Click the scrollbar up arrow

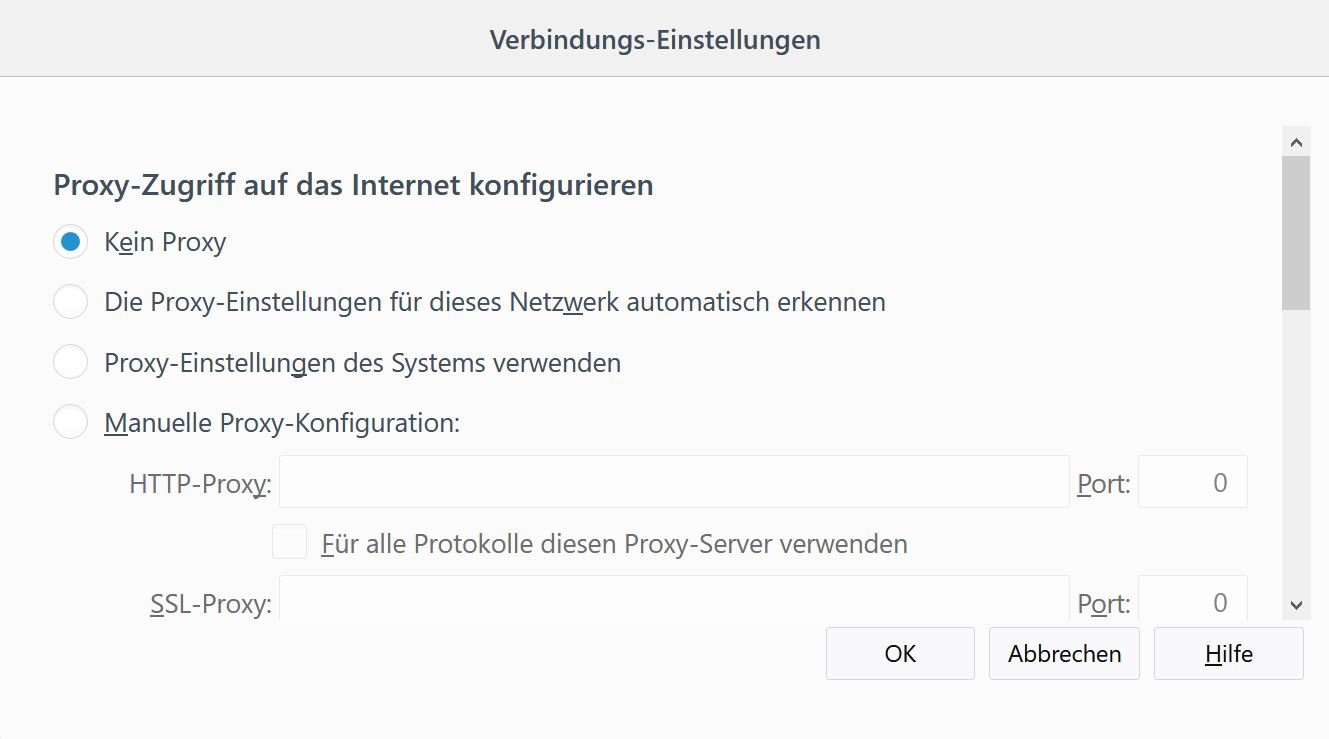1296,141
